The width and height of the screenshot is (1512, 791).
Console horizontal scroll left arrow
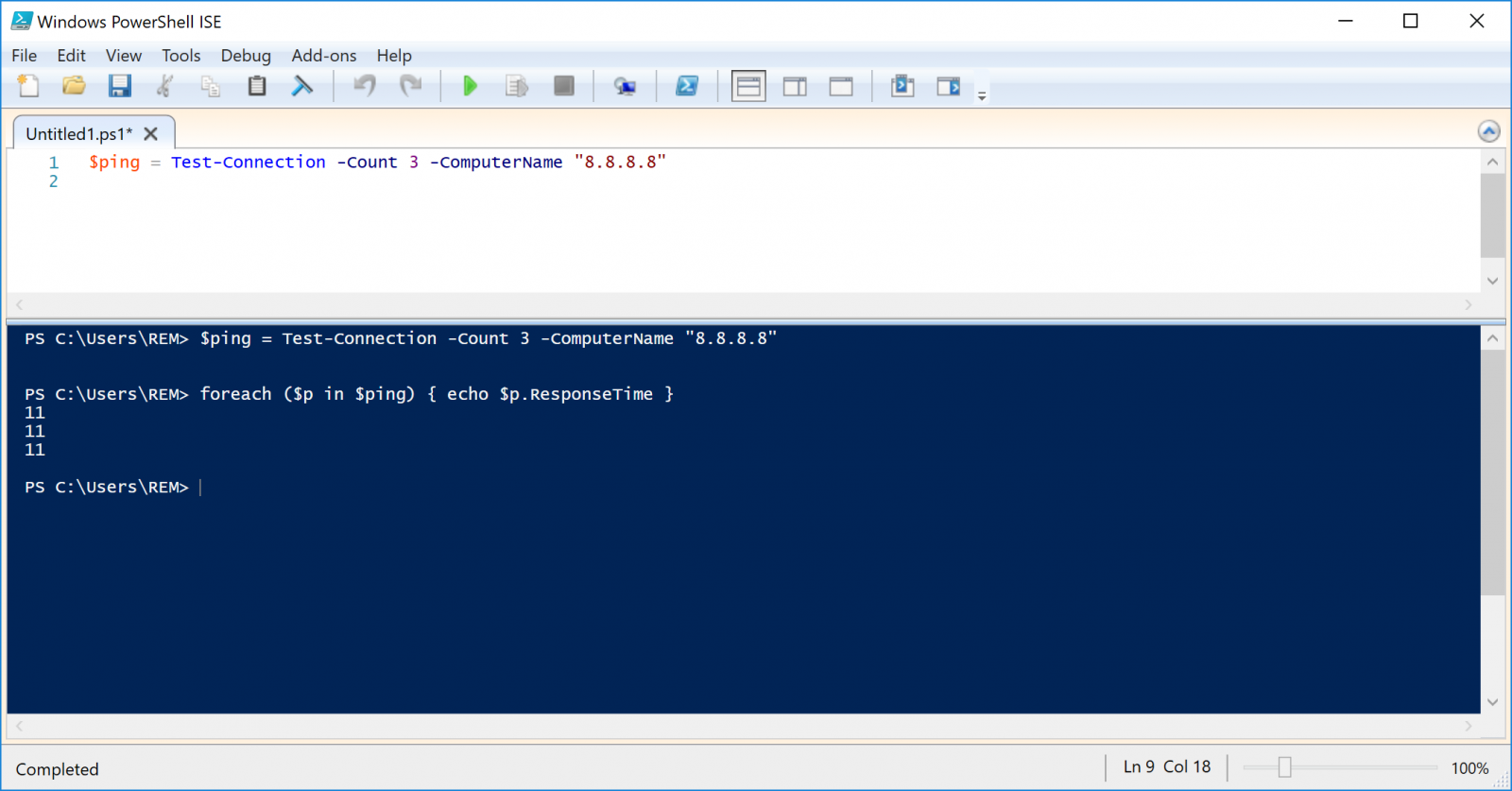pos(19,726)
